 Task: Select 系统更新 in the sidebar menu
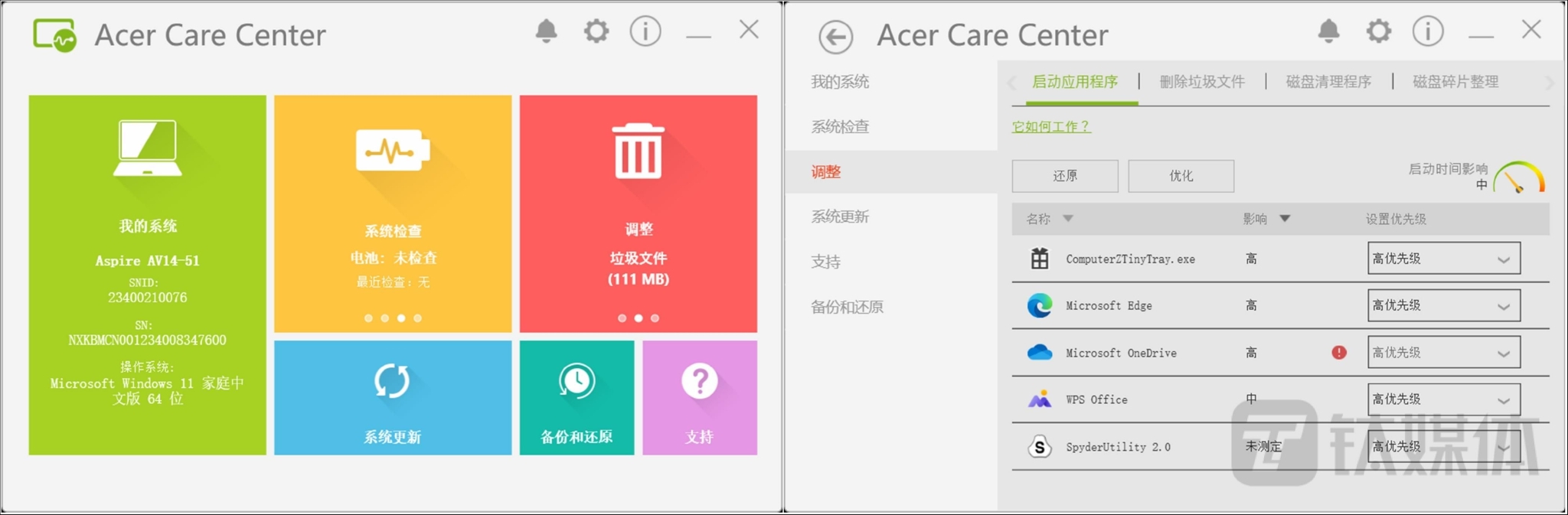pos(840,217)
